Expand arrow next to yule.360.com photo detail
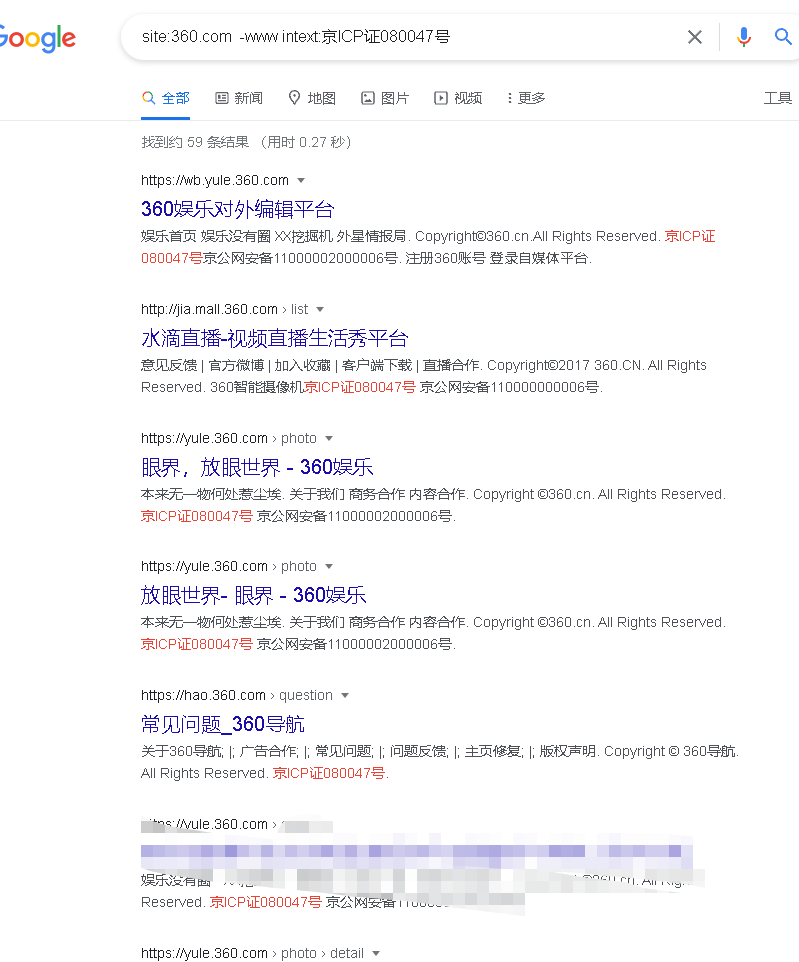This screenshot has height=962, width=799. [x=376, y=953]
